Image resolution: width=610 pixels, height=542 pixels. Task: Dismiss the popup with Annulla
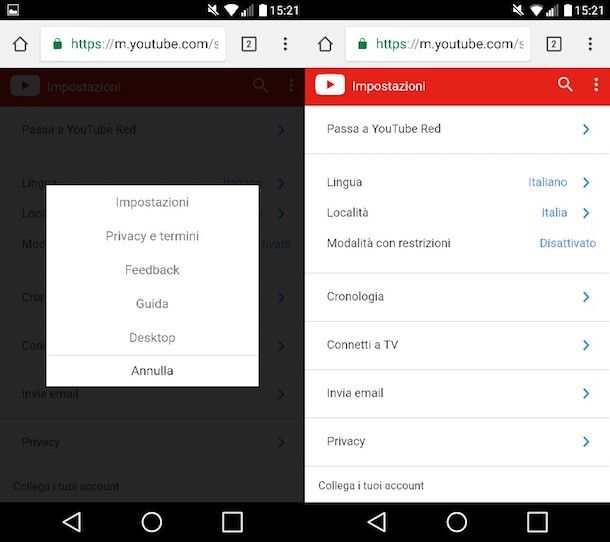152,371
